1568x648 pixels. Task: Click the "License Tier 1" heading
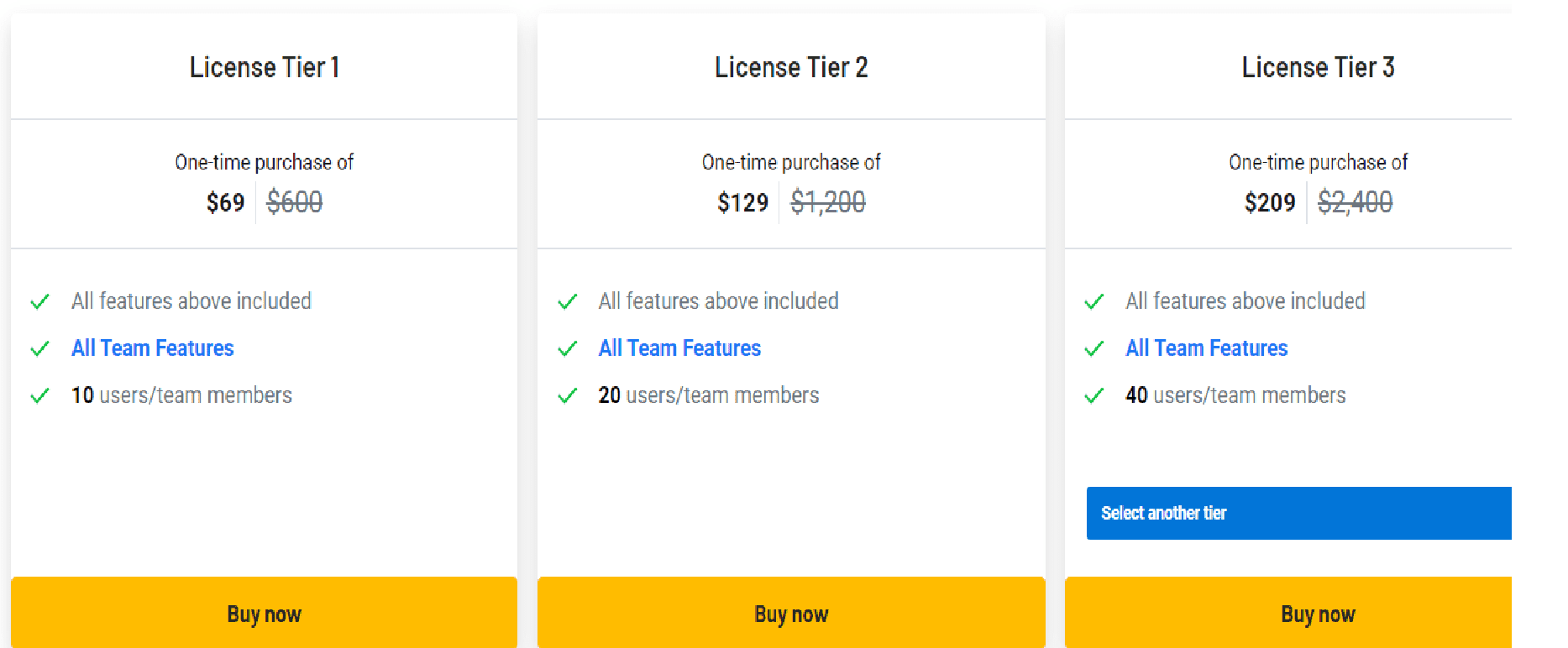click(x=264, y=67)
